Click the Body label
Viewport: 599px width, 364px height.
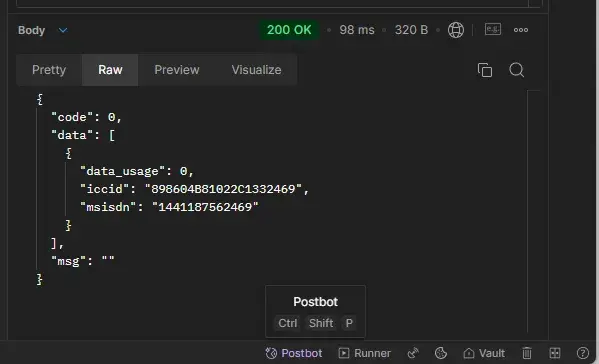point(31,30)
